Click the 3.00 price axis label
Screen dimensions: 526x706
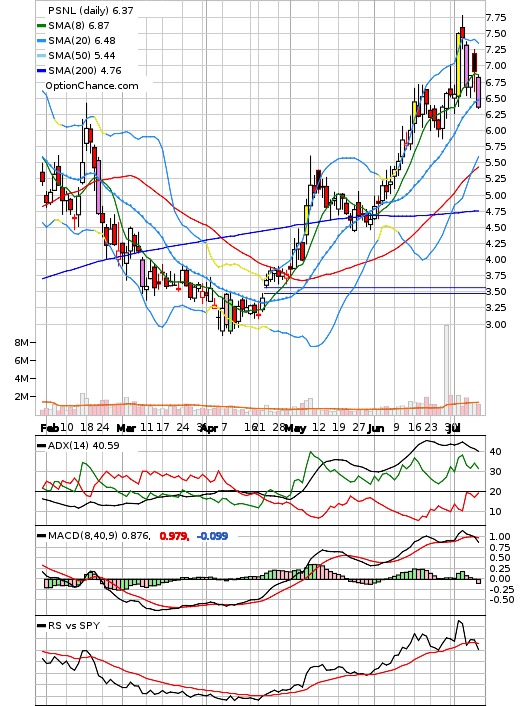495,324
